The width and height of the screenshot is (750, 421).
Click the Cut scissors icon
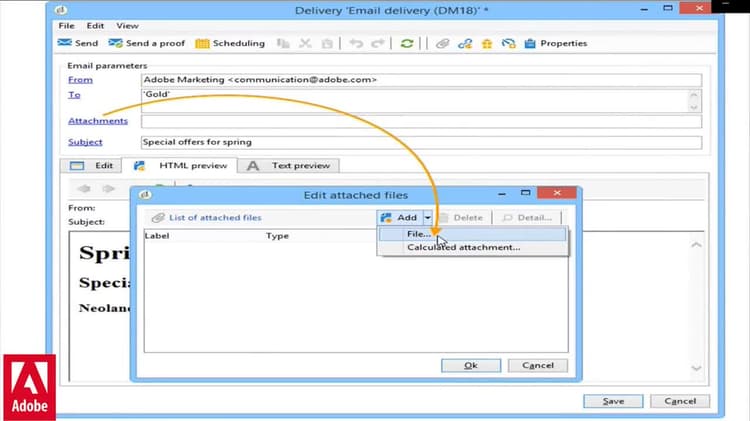305,44
